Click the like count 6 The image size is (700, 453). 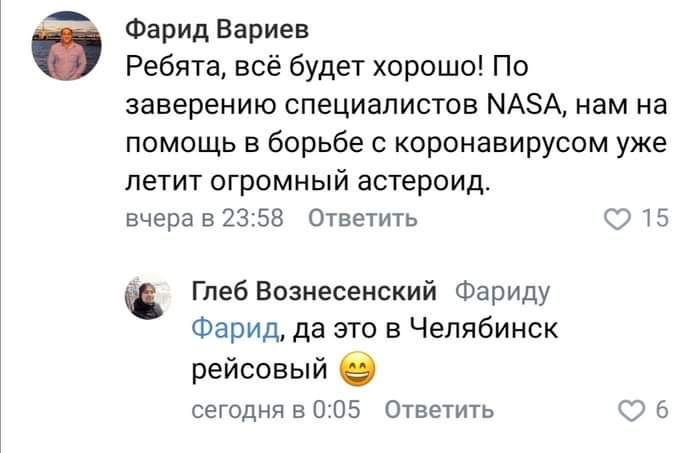(x=661, y=409)
